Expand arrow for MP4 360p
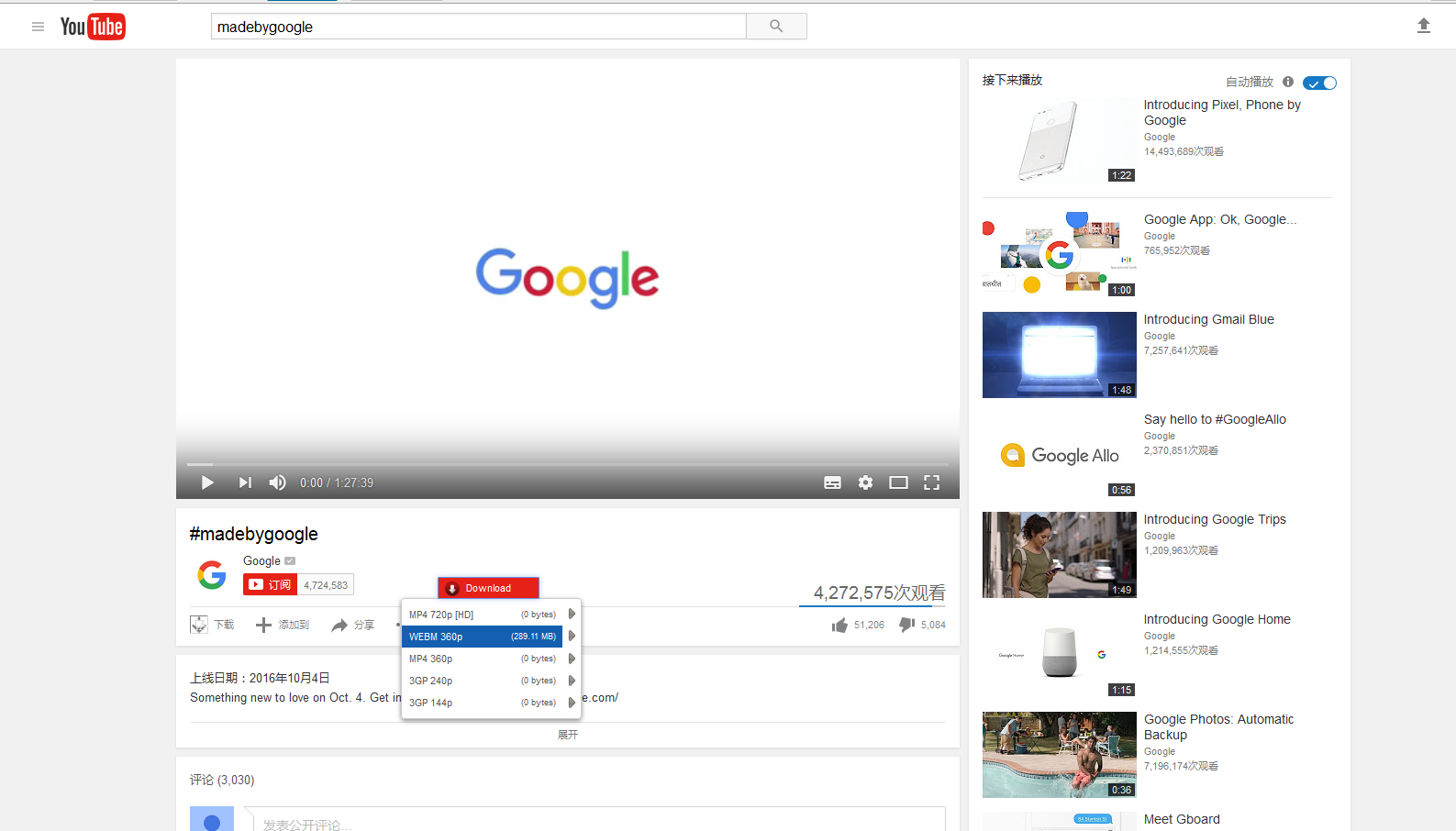 tap(572, 659)
